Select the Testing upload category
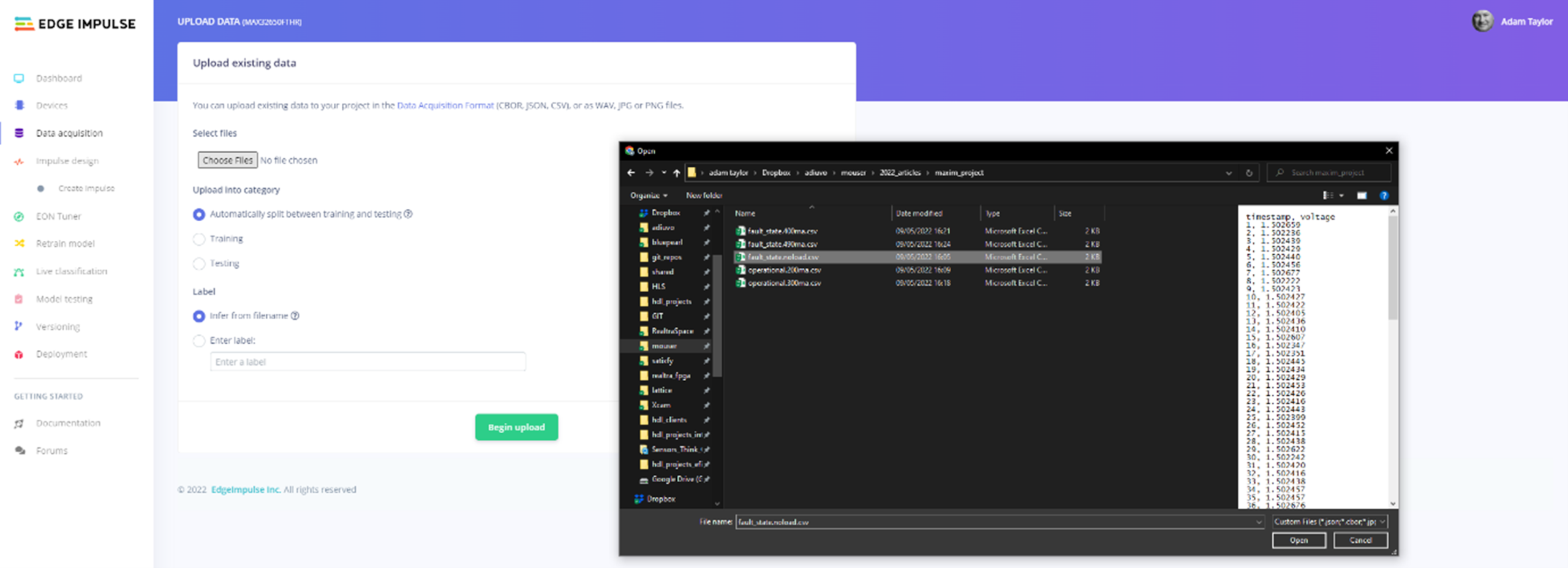The image size is (1568, 568). [x=199, y=263]
